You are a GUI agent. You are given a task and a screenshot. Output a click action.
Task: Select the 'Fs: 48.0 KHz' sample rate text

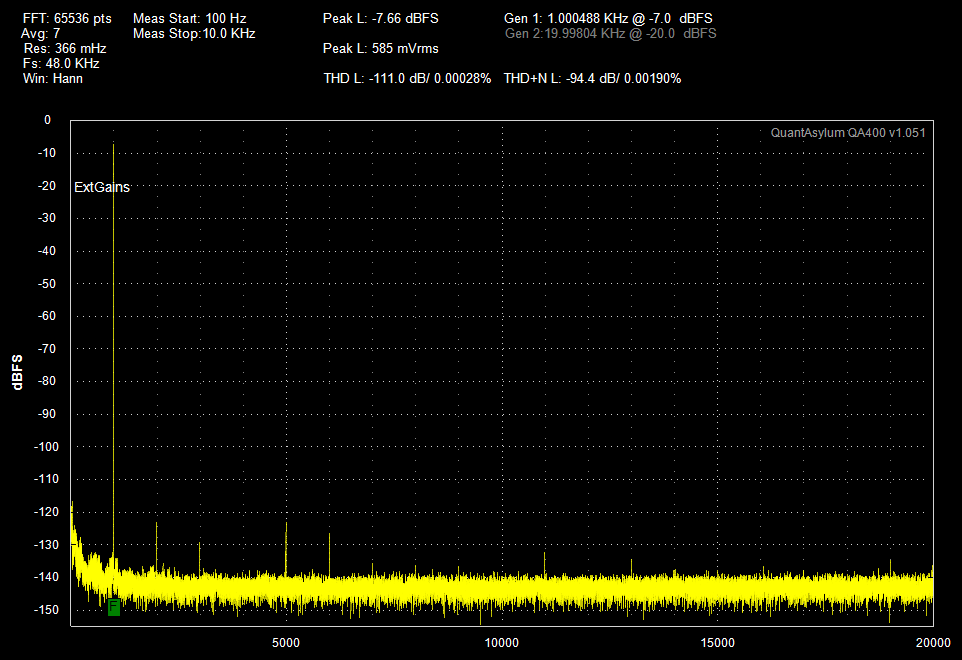pos(61,64)
